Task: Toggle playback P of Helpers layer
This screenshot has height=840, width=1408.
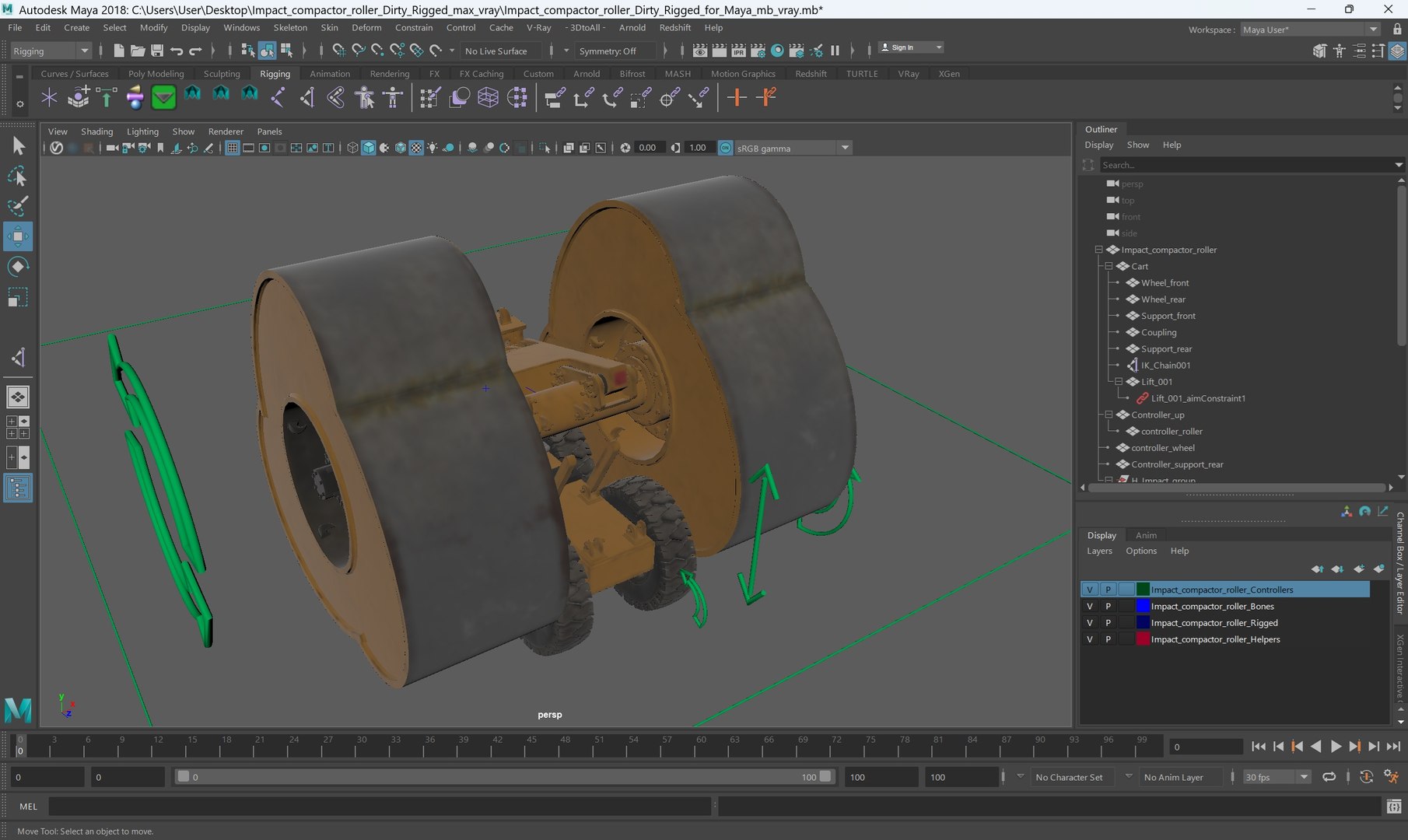Action: 1108,639
